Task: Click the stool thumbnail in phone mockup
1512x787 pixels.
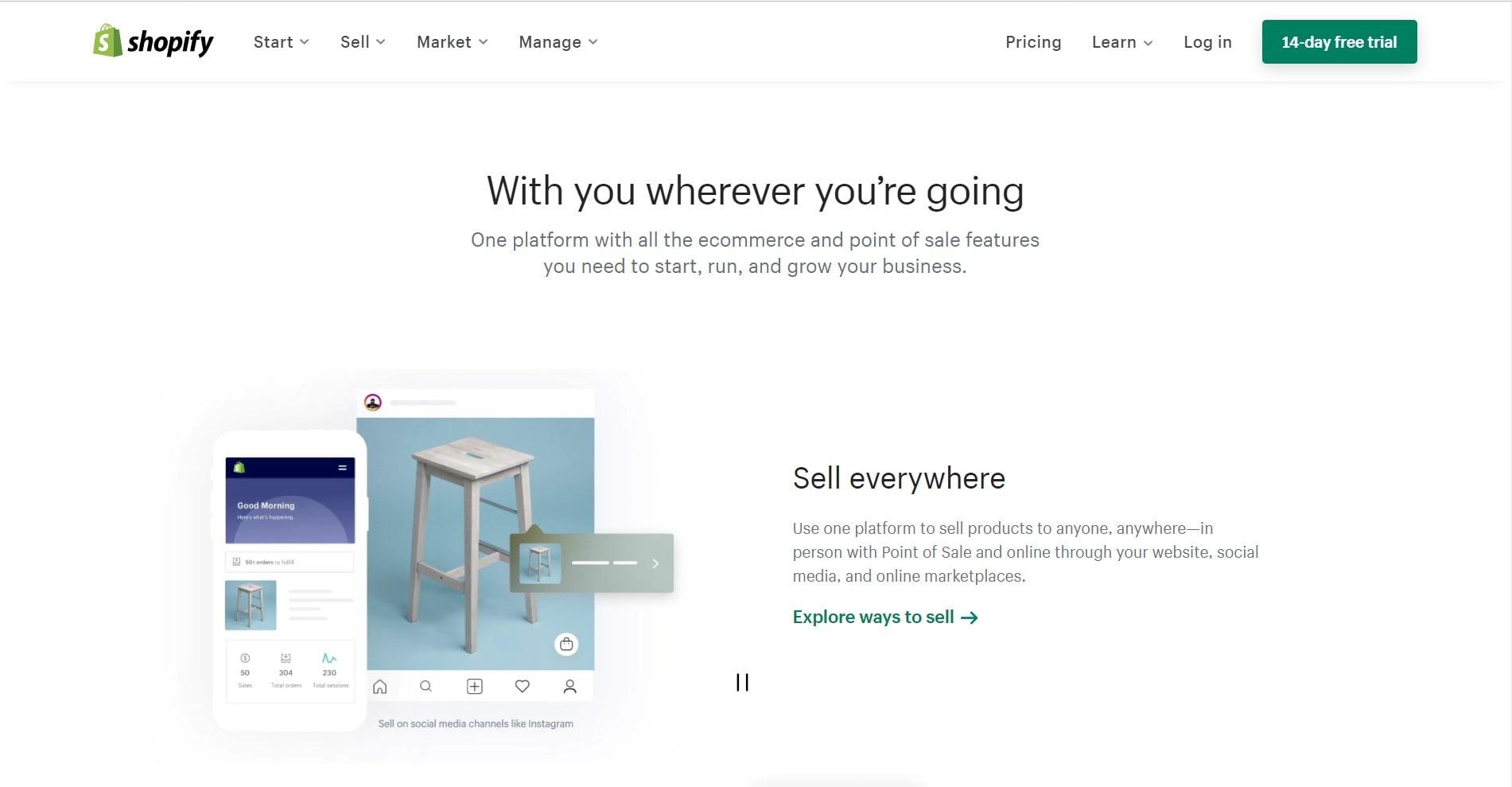Action: pyautogui.click(x=251, y=605)
